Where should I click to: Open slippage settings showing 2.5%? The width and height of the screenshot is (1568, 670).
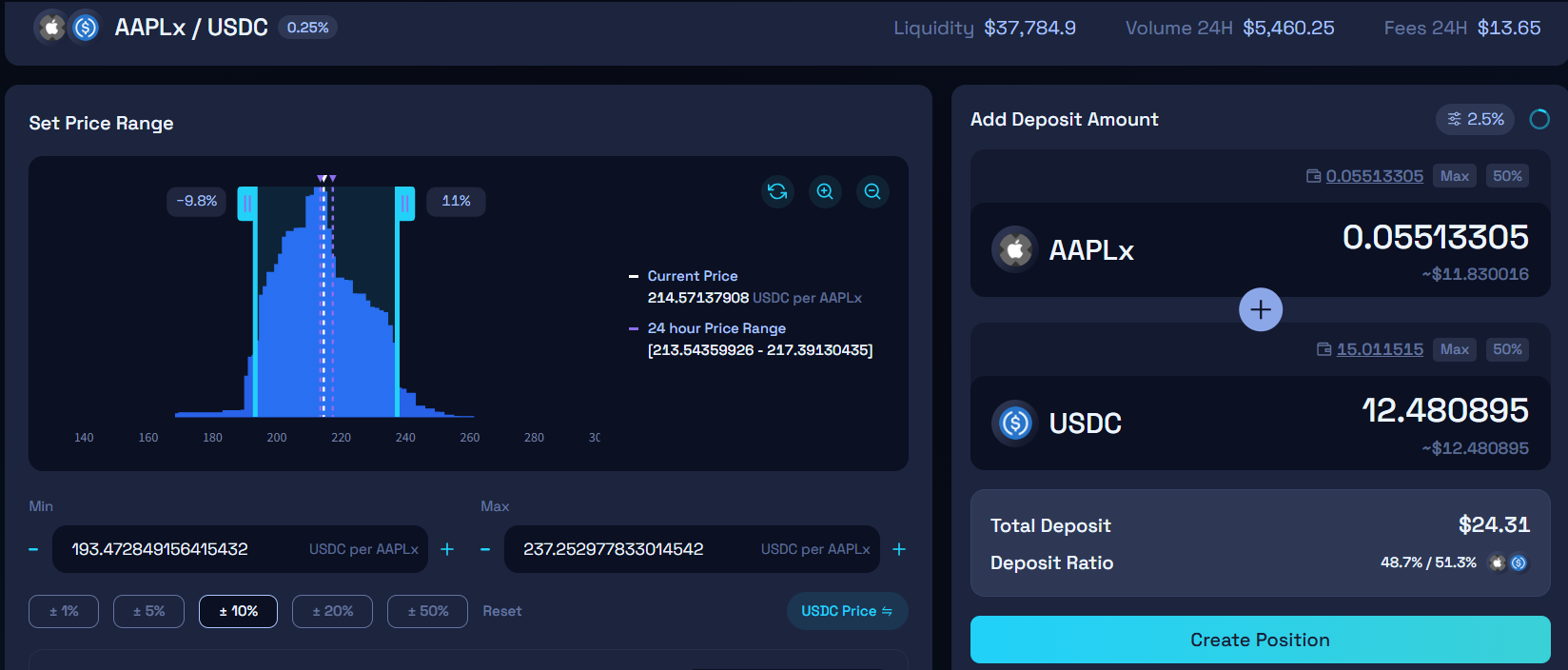pyautogui.click(x=1476, y=119)
